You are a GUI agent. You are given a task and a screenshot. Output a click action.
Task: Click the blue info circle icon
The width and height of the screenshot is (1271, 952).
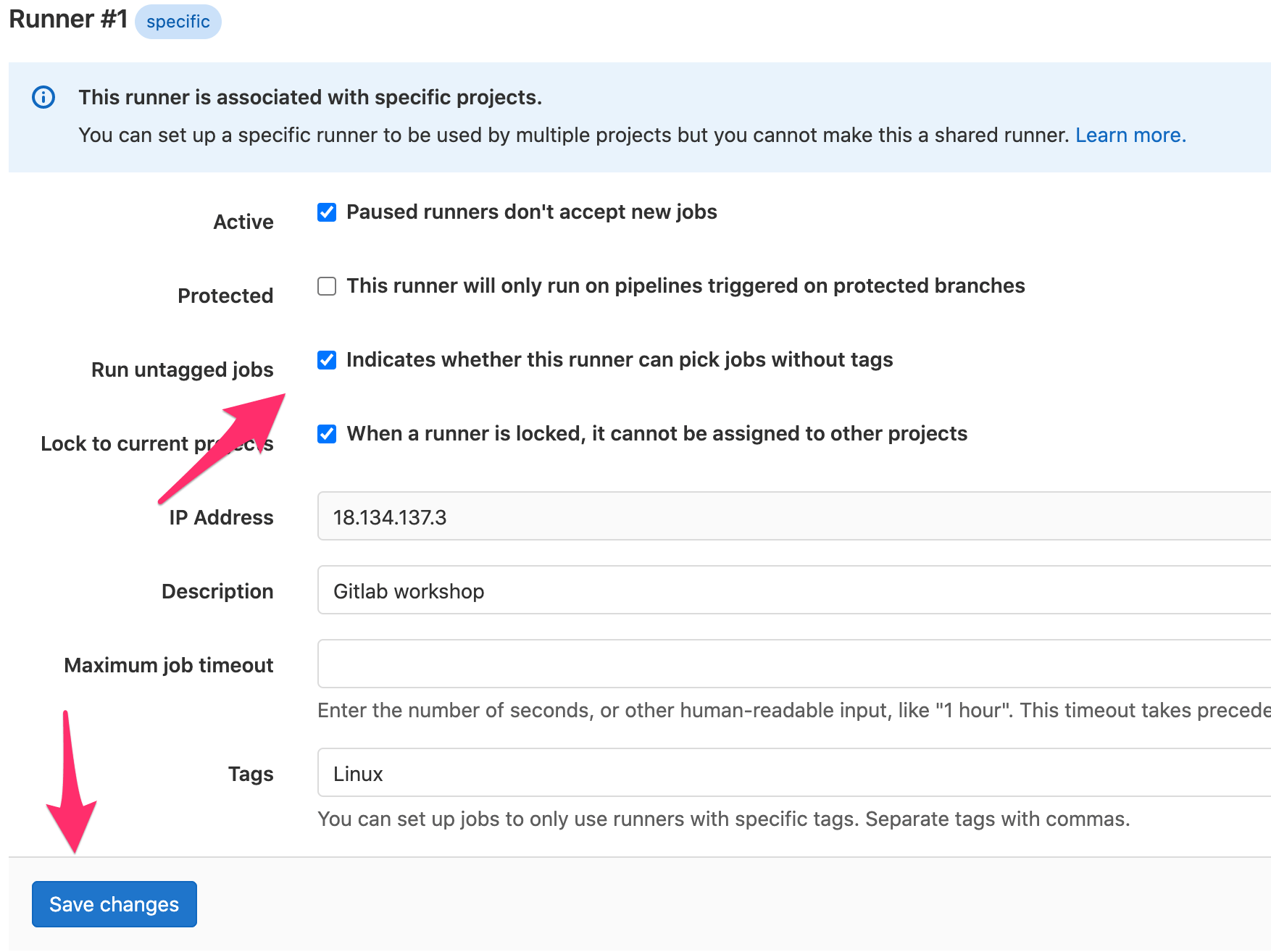[43, 97]
